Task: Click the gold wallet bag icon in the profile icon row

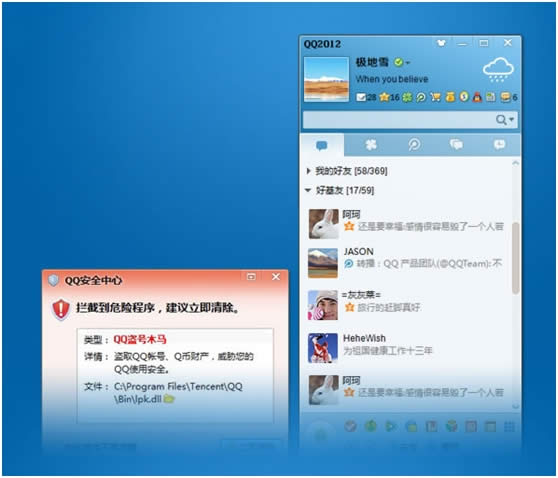Action: click(x=450, y=97)
